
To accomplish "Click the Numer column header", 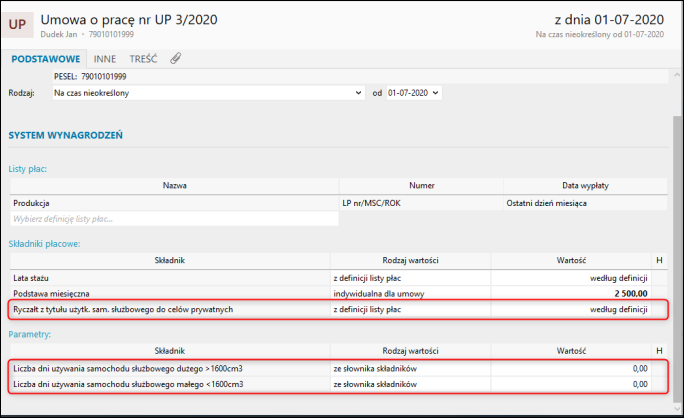I will 421,185.
